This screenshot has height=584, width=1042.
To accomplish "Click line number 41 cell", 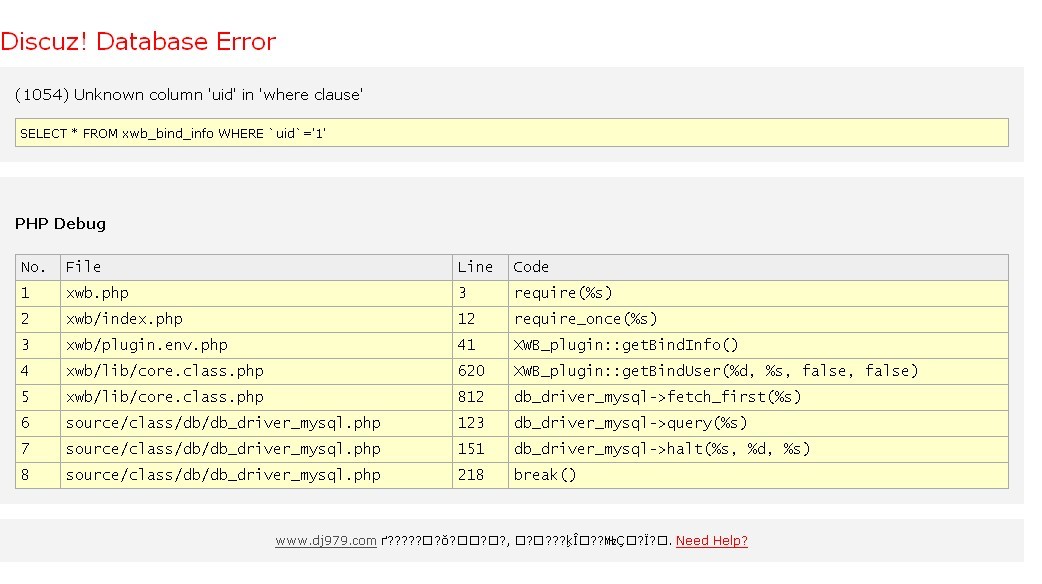I will pos(480,345).
